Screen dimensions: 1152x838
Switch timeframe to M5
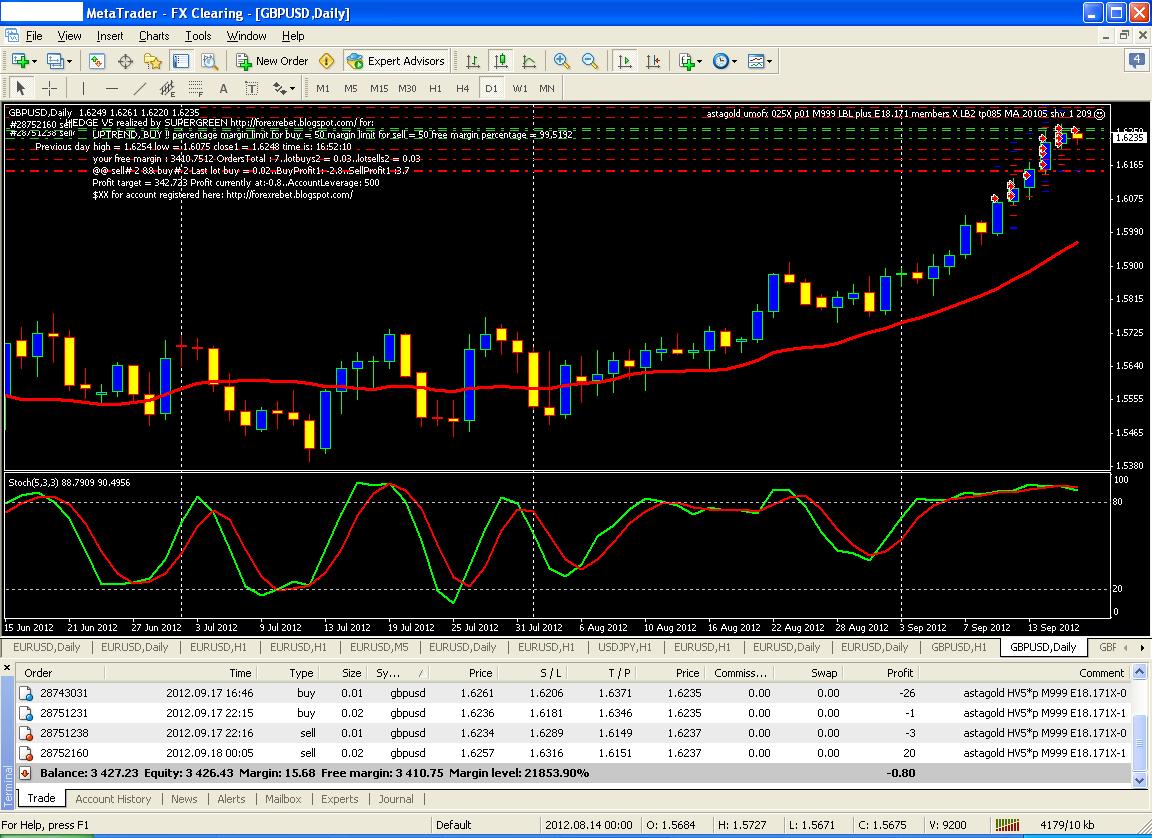tap(350, 88)
